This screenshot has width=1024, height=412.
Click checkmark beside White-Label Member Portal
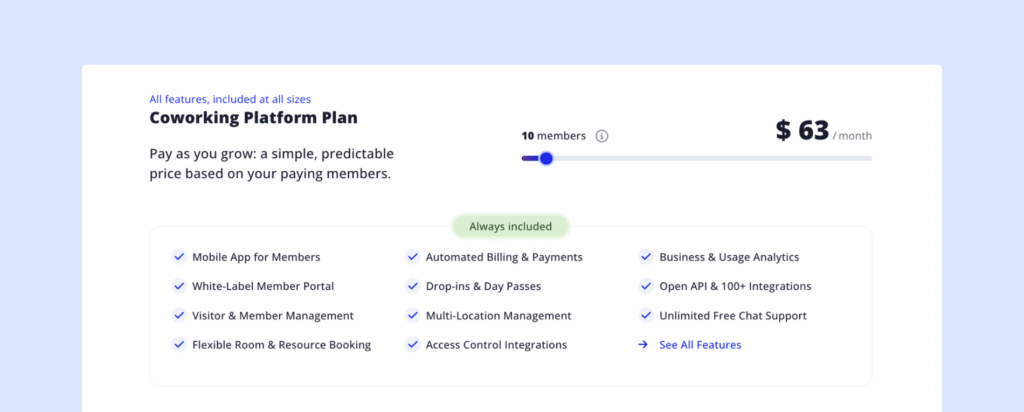[179, 286]
